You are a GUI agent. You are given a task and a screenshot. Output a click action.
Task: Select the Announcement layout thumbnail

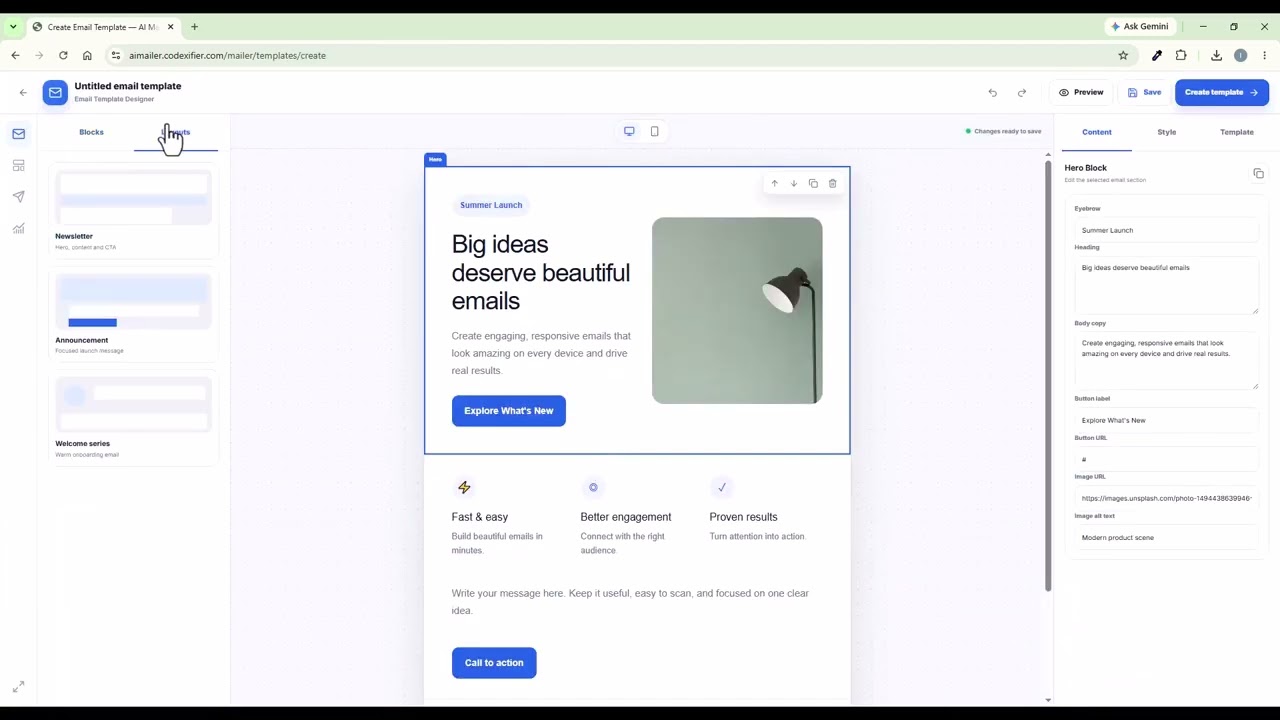pos(133,301)
